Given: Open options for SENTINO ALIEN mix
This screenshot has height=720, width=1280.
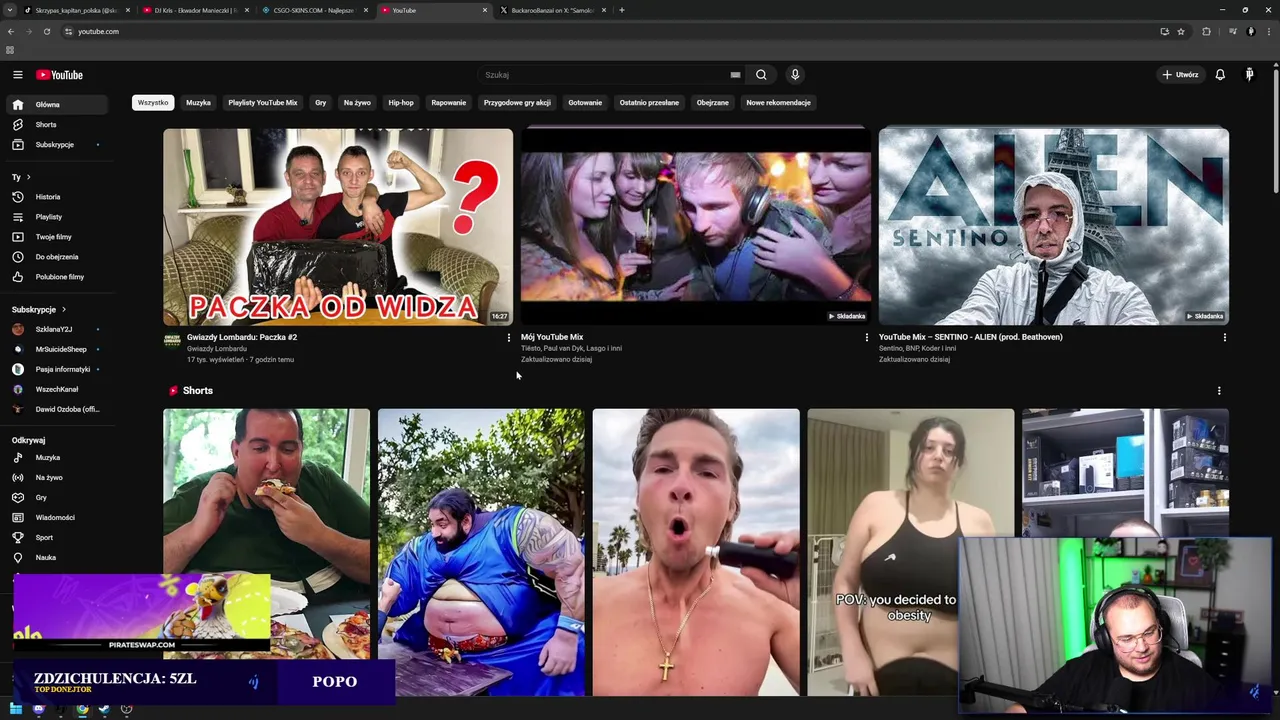Looking at the screenshot, I should point(1224,338).
